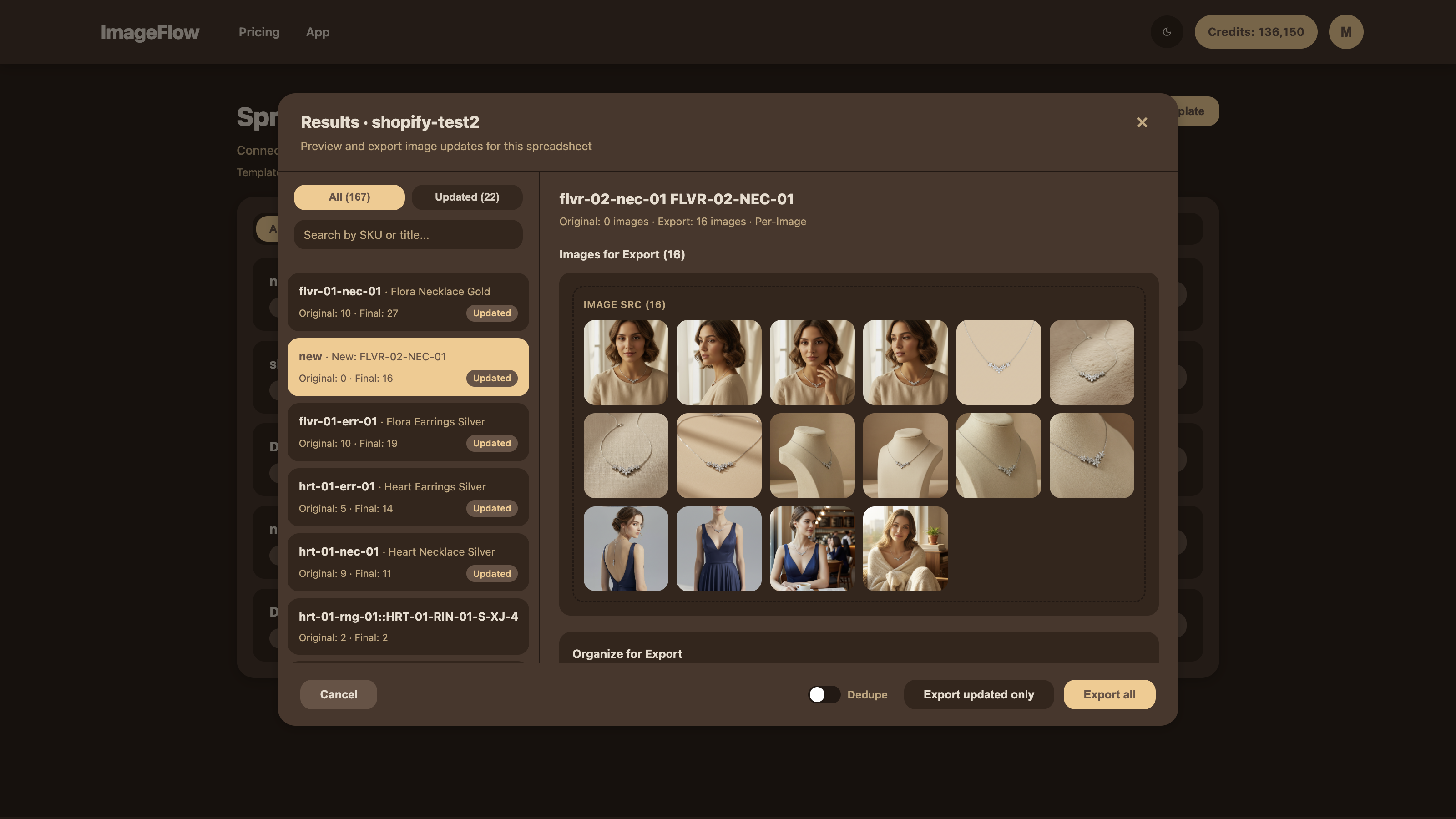Select the All (167) tab

(349, 197)
